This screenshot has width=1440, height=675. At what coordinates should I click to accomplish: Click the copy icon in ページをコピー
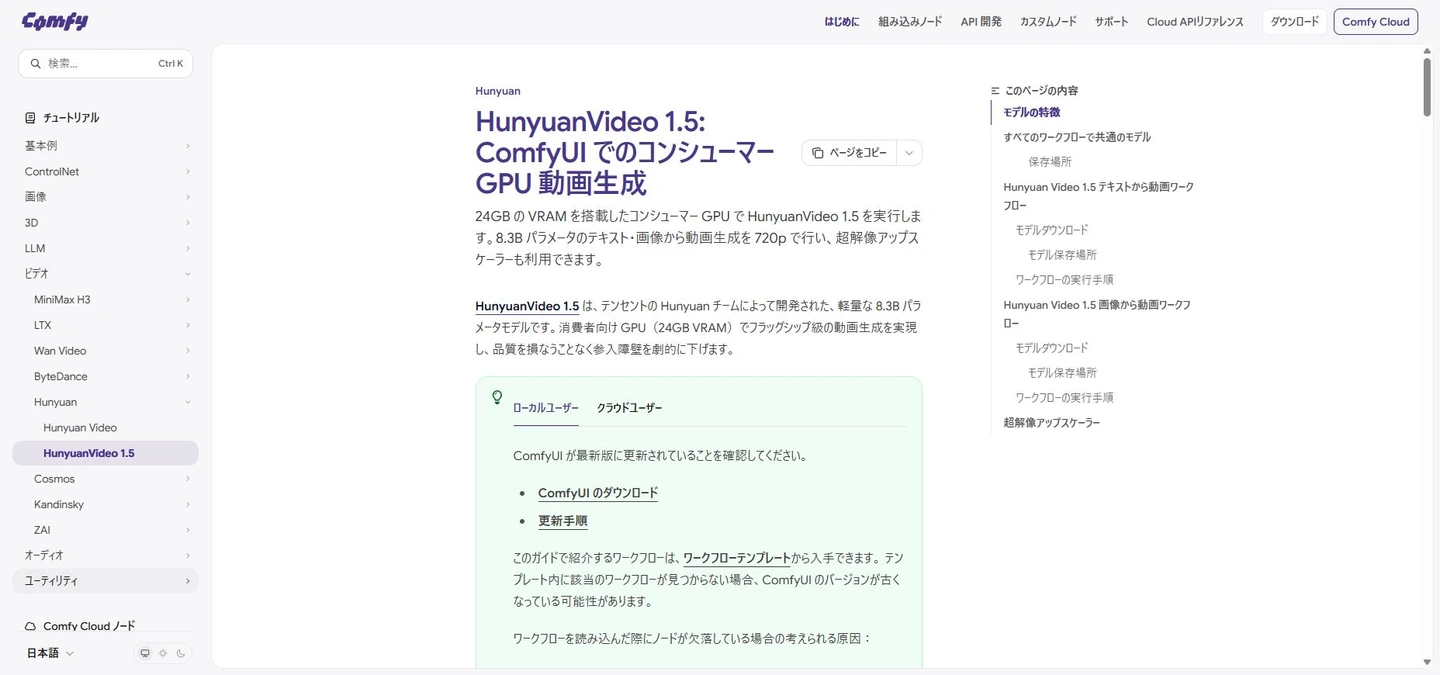(x=817, y=153)
